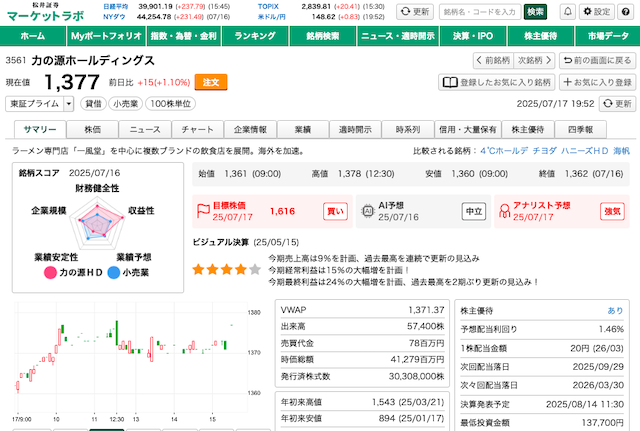
Task: Go to previous stock 前銘柄
Action: pos(493,60)
